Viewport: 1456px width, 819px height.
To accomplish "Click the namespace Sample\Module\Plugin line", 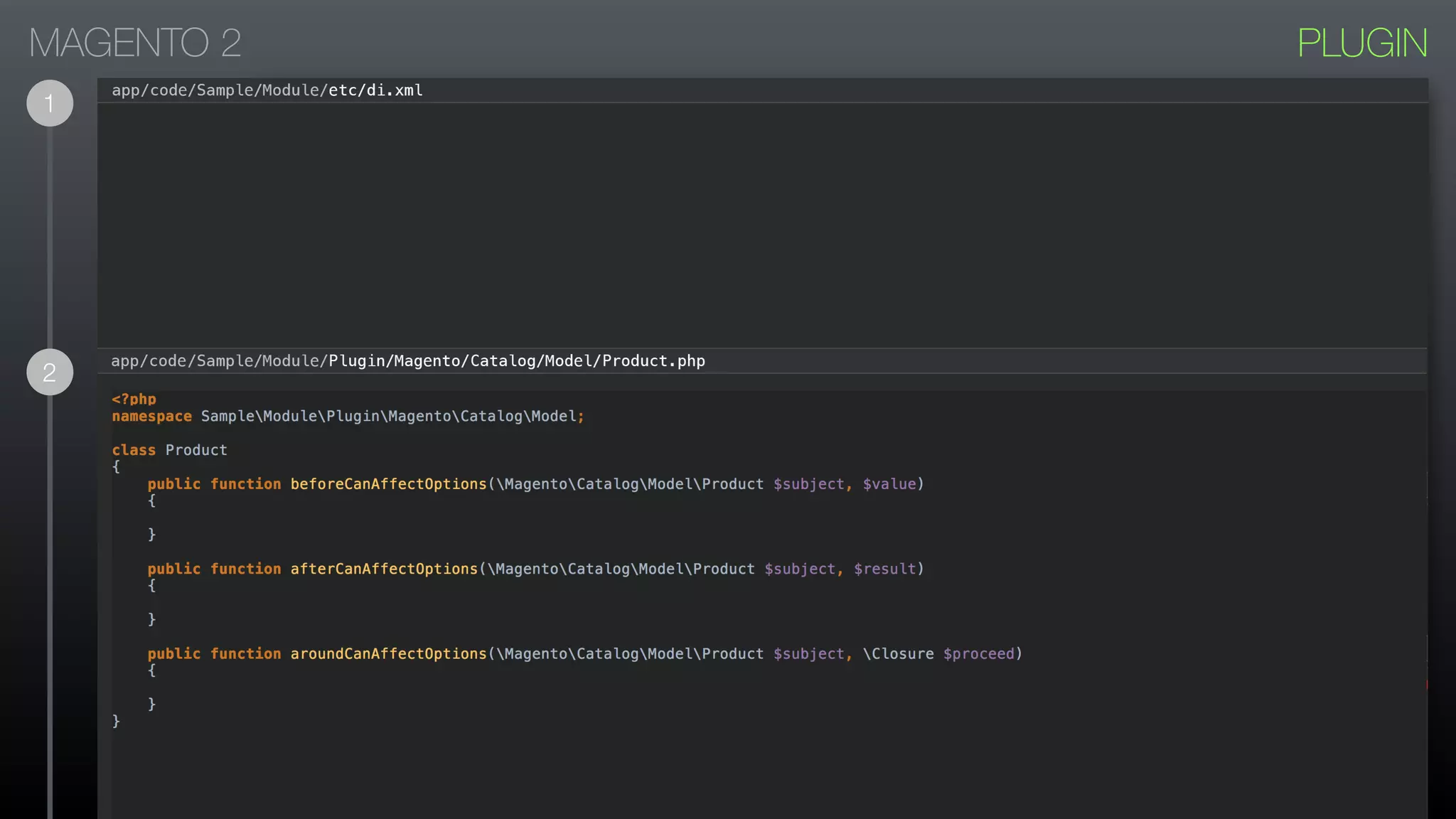I will 348,416.
